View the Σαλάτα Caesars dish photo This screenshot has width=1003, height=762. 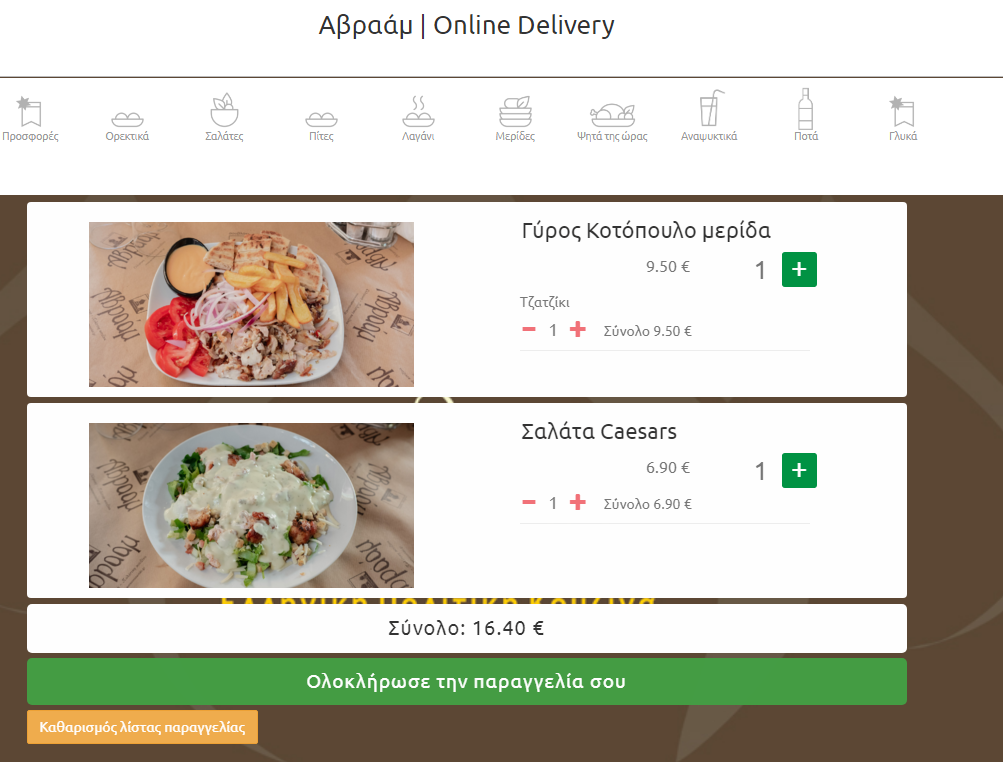click(x=251, y=505)
